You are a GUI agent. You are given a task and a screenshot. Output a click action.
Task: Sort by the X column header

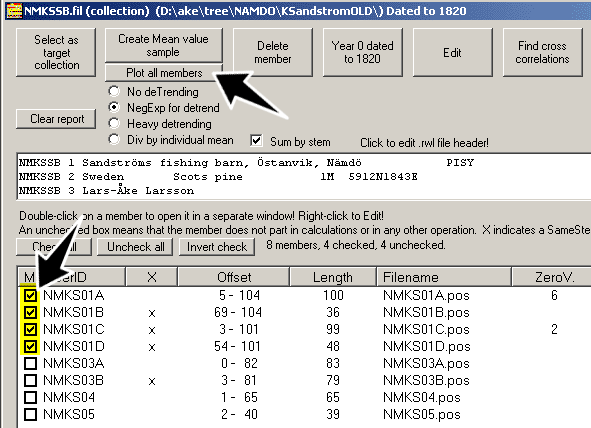coord(152,277)
